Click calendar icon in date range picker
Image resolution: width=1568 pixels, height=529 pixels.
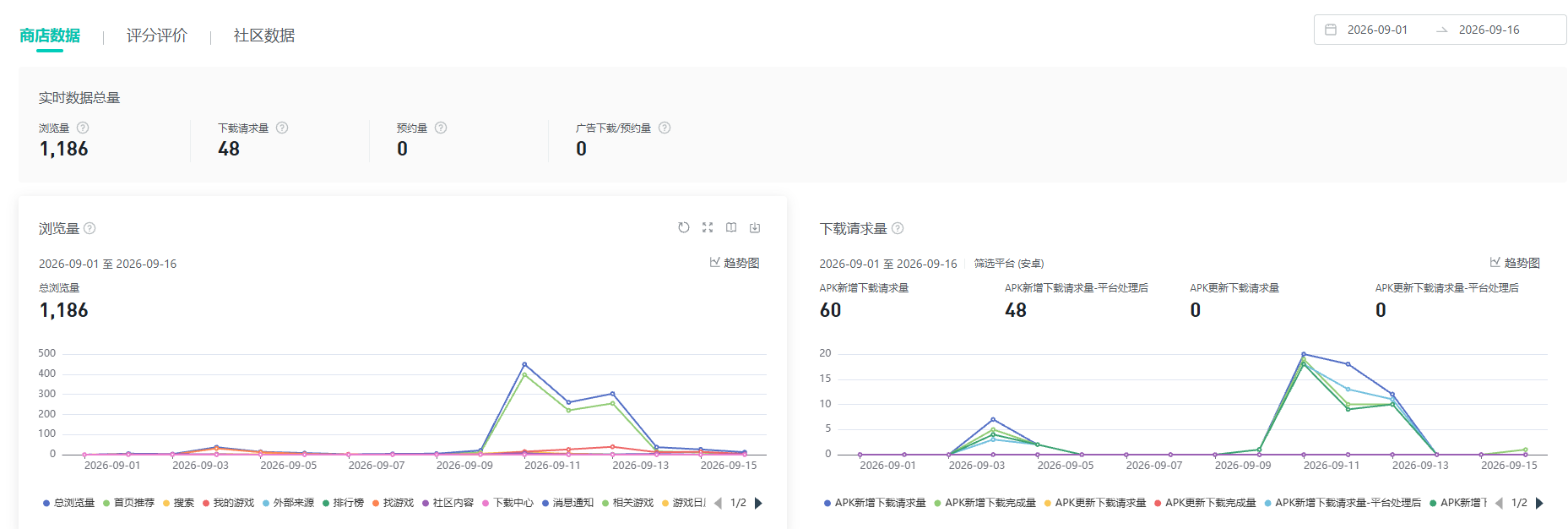tap(1331, 30)
